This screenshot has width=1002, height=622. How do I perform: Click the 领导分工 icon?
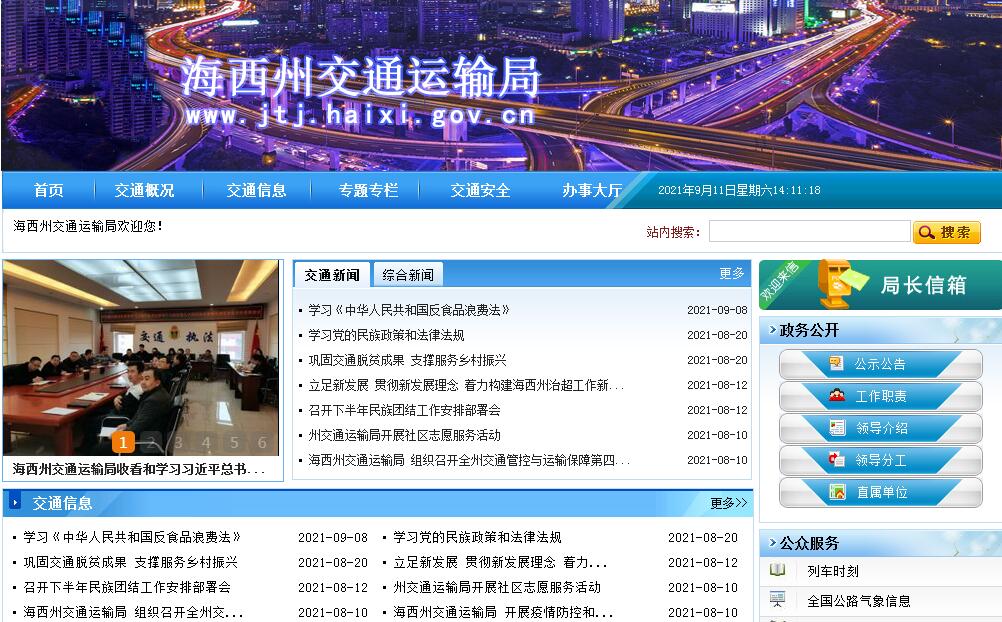[x=836, y=459]
